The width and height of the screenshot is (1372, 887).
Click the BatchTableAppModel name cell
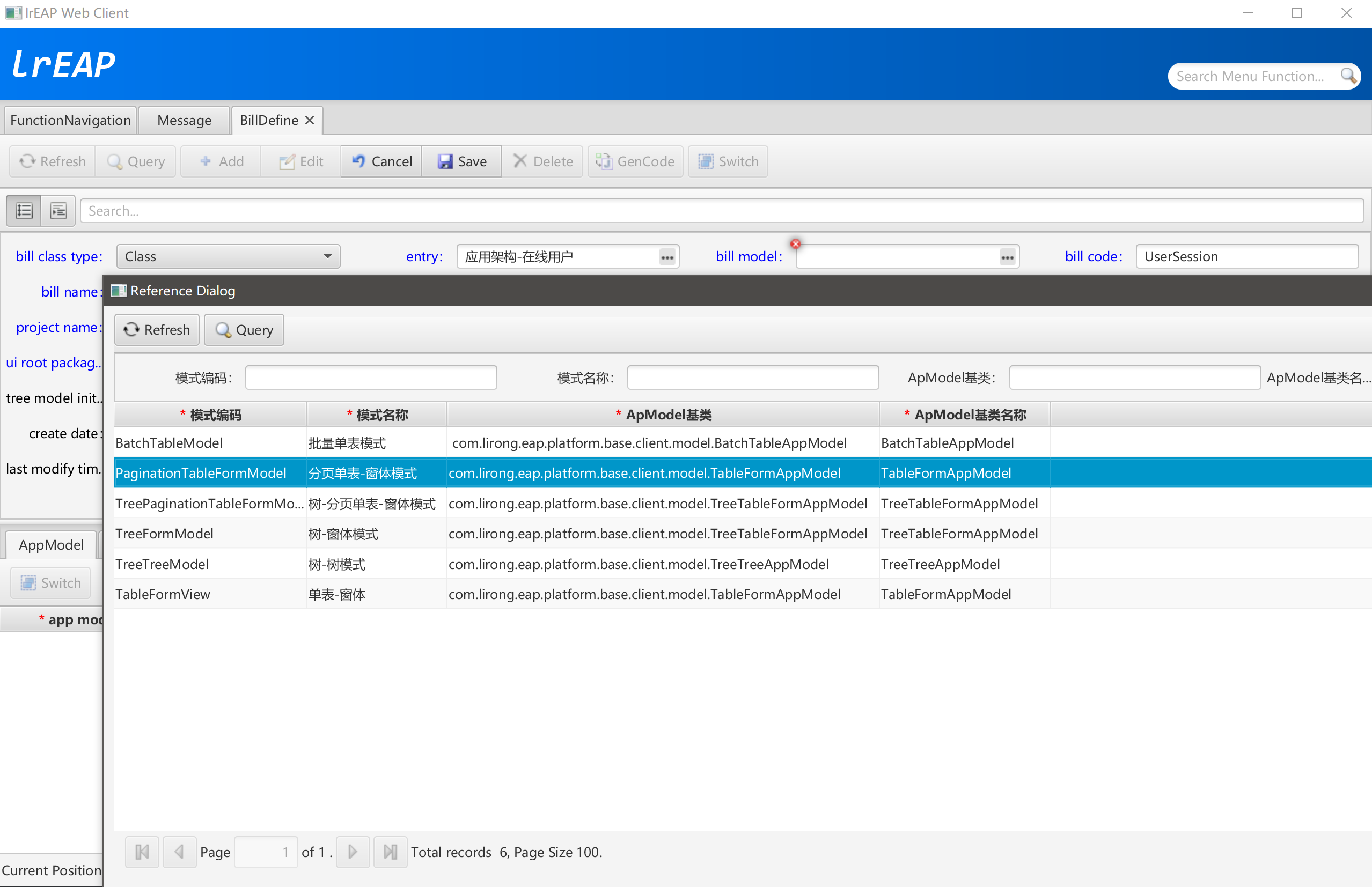click(x=965, y=442)
